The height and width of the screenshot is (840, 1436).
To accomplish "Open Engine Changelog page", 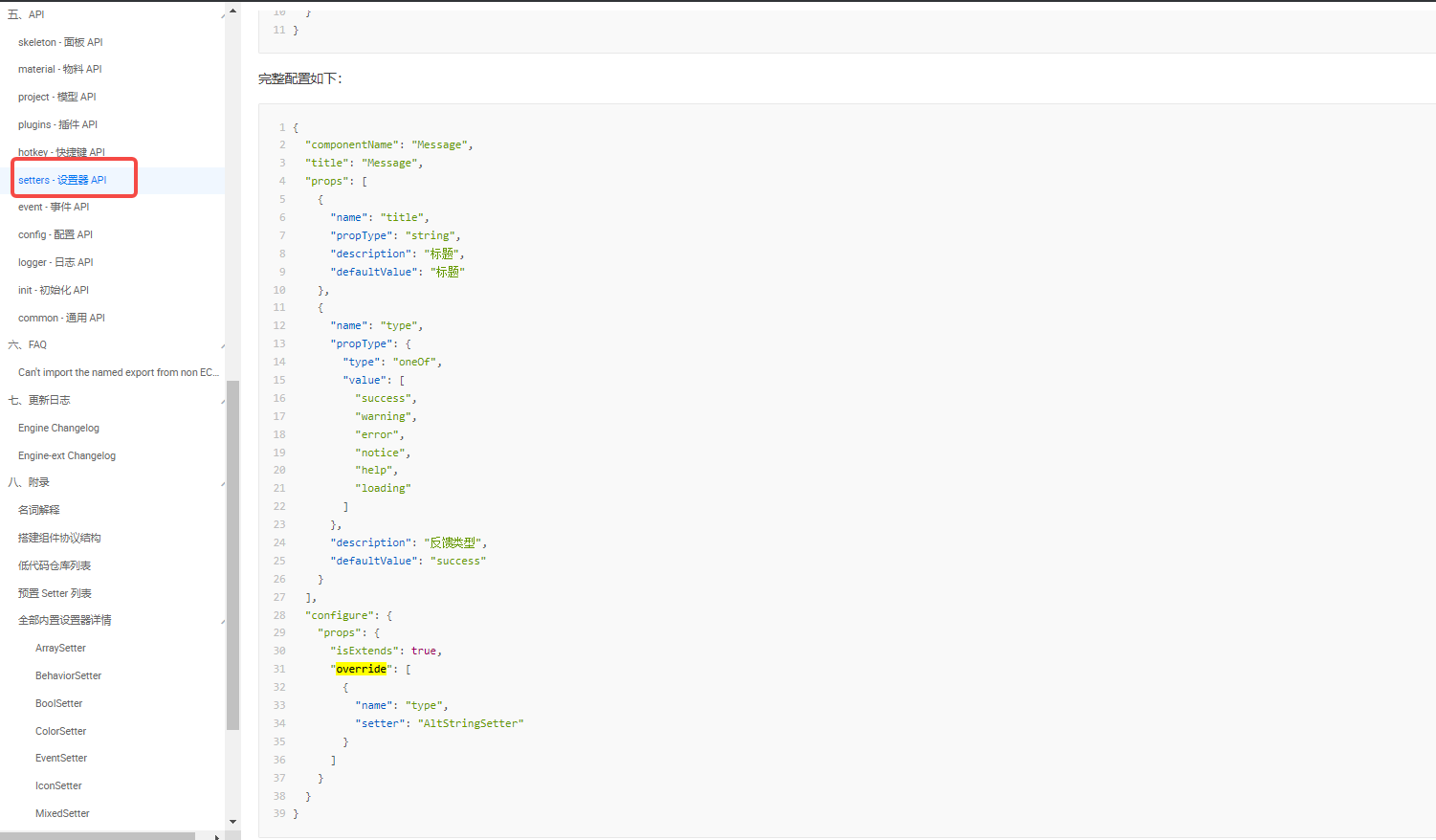I will tap(58, 428).
